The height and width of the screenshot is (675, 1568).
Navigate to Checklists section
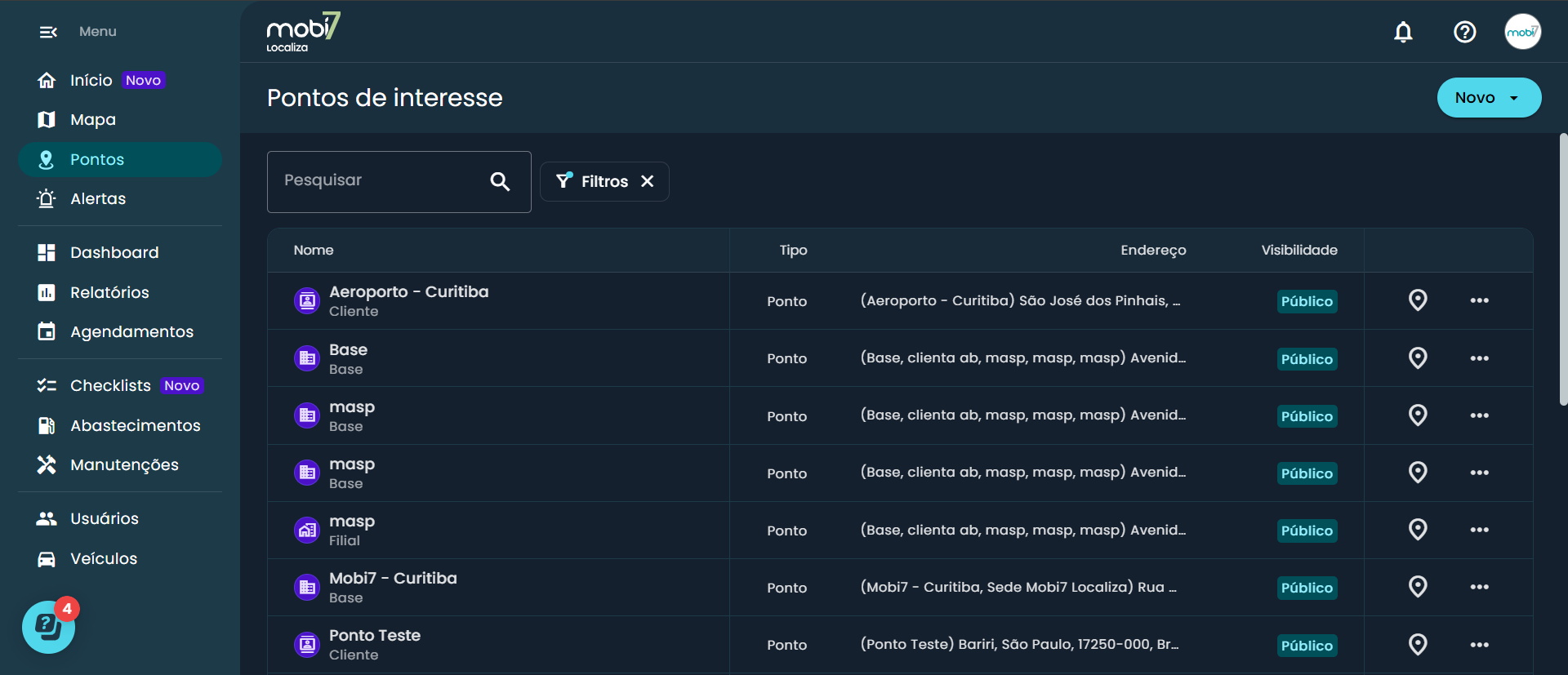pyautogui.click(x=110, y=385)
